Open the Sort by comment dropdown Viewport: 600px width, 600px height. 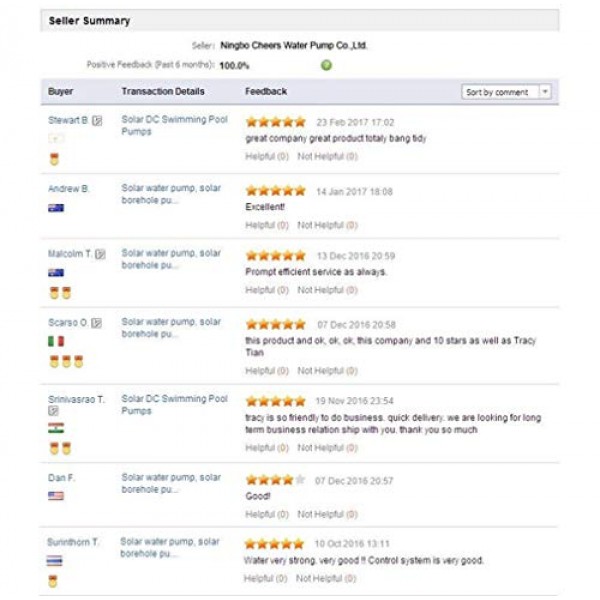[x=506, y=92]
